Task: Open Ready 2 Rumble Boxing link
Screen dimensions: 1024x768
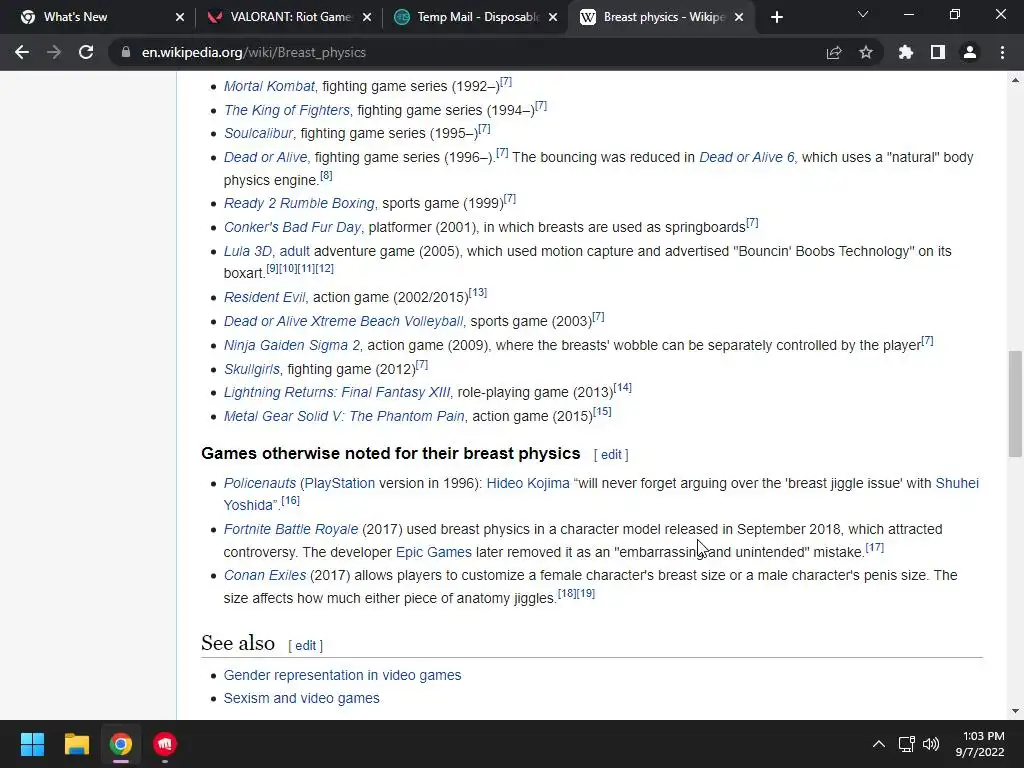Action: [x=299, y=203]
